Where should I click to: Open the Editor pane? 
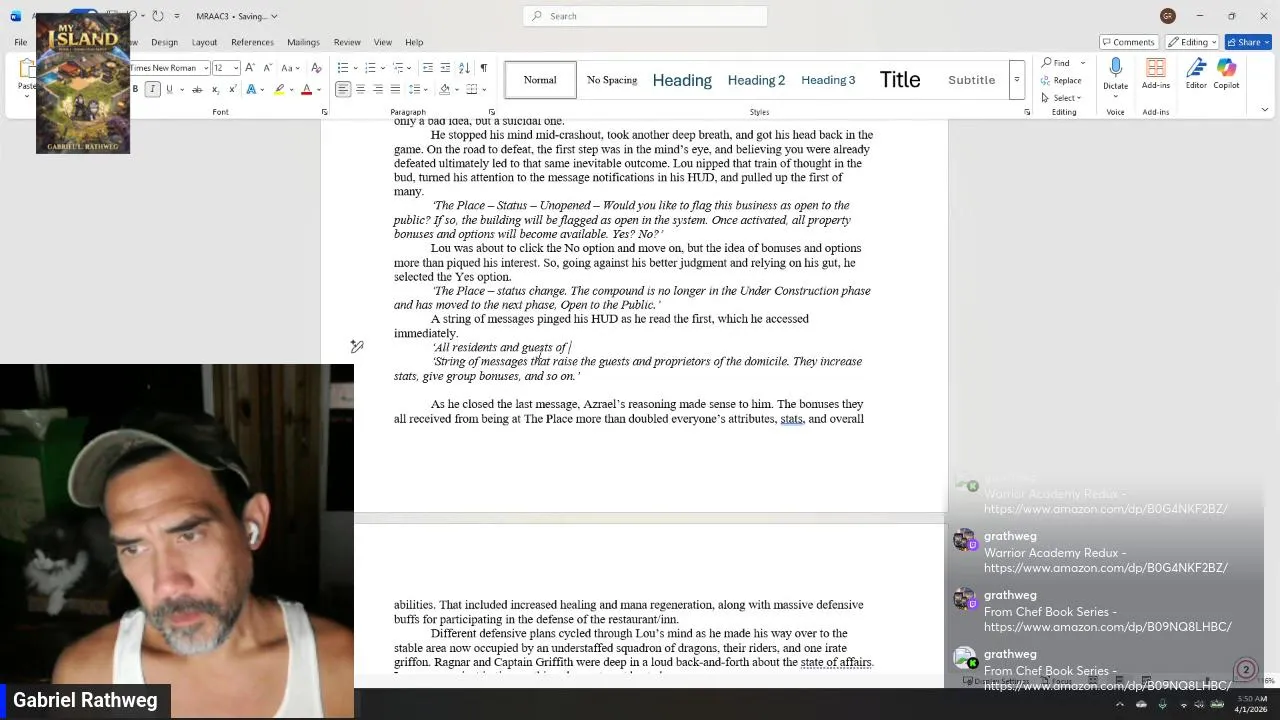click(x=1196, y=74)
